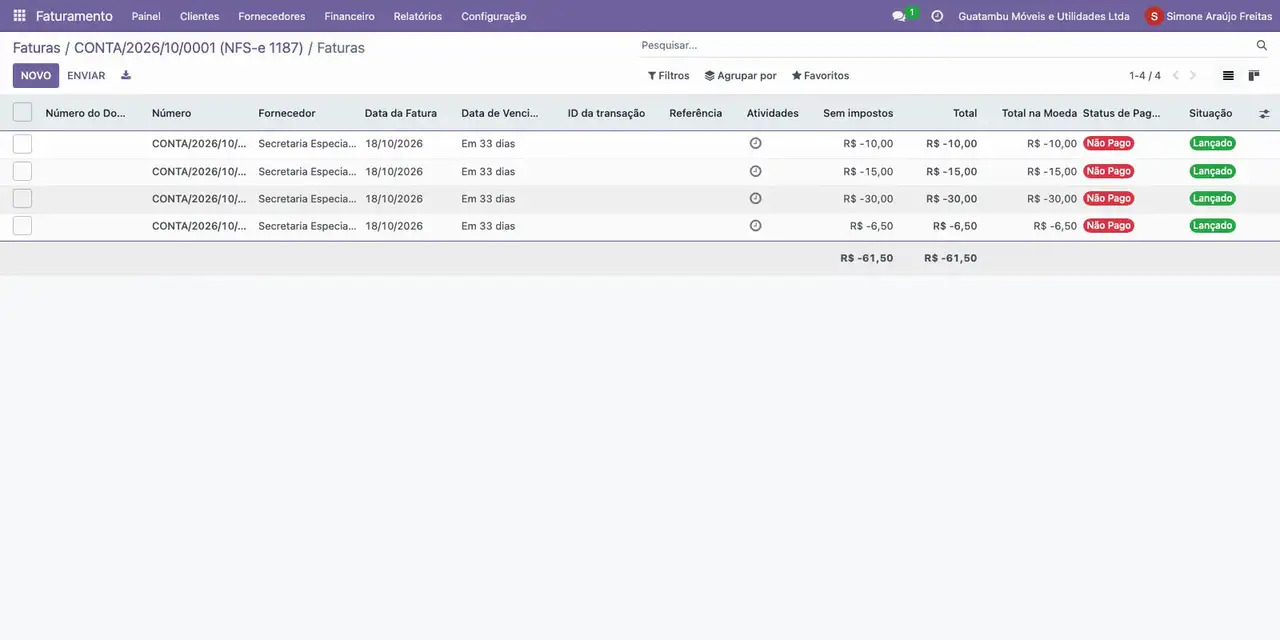Screen dimensions: 1280x640
Task: Go to previous page arrow
Action: tap(1176, 76)
